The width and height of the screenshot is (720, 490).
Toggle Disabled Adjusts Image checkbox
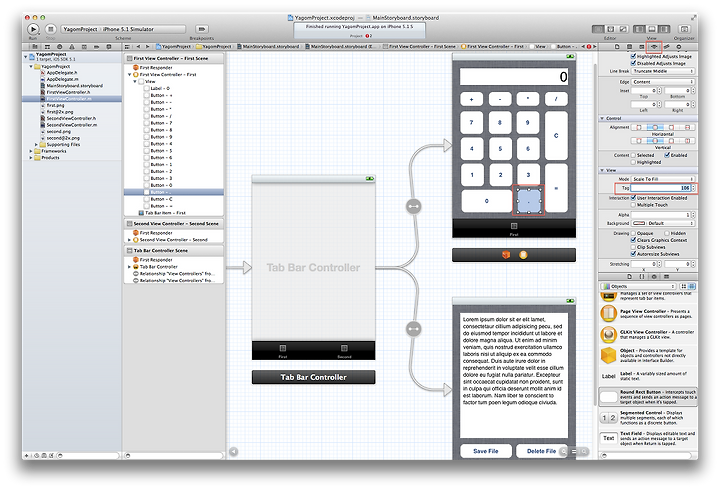634,63
